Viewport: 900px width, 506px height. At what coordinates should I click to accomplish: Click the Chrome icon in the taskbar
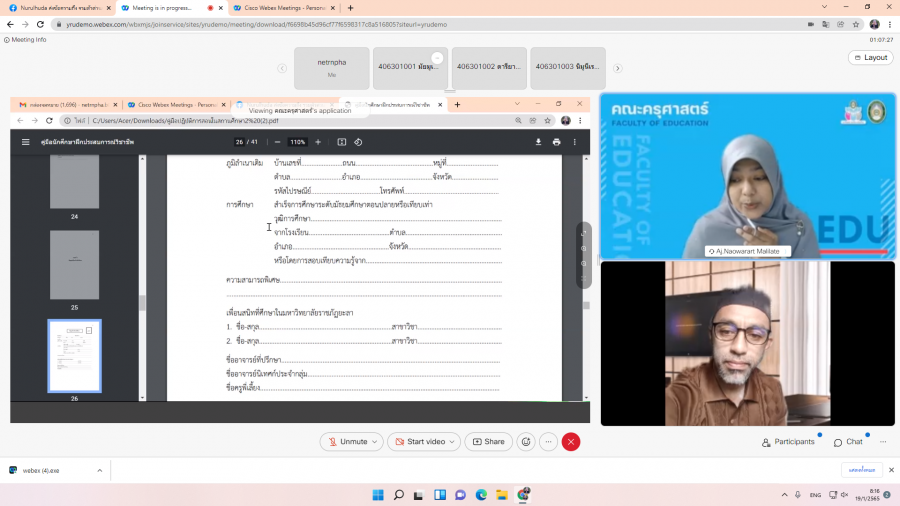click(x=523, y=494)
